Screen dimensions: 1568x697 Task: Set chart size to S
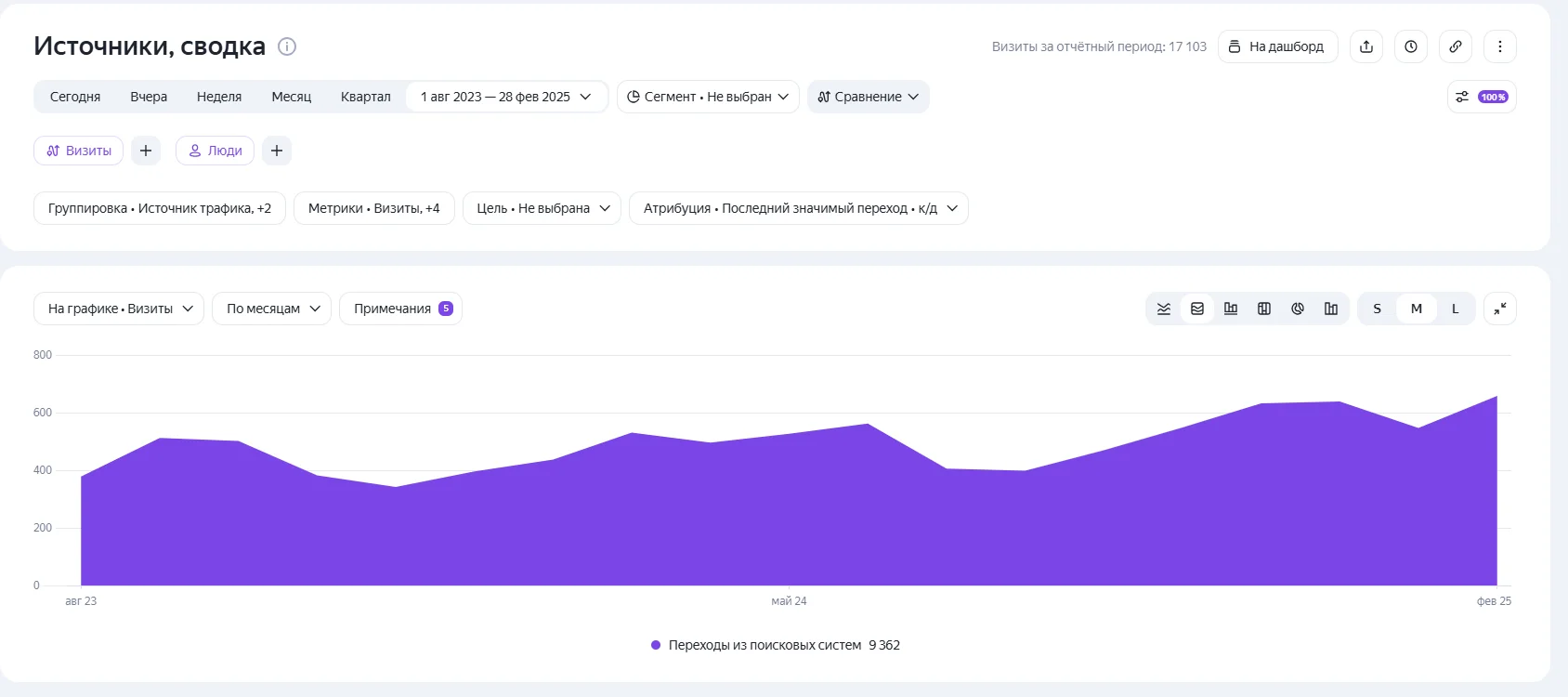point(1378,309)
